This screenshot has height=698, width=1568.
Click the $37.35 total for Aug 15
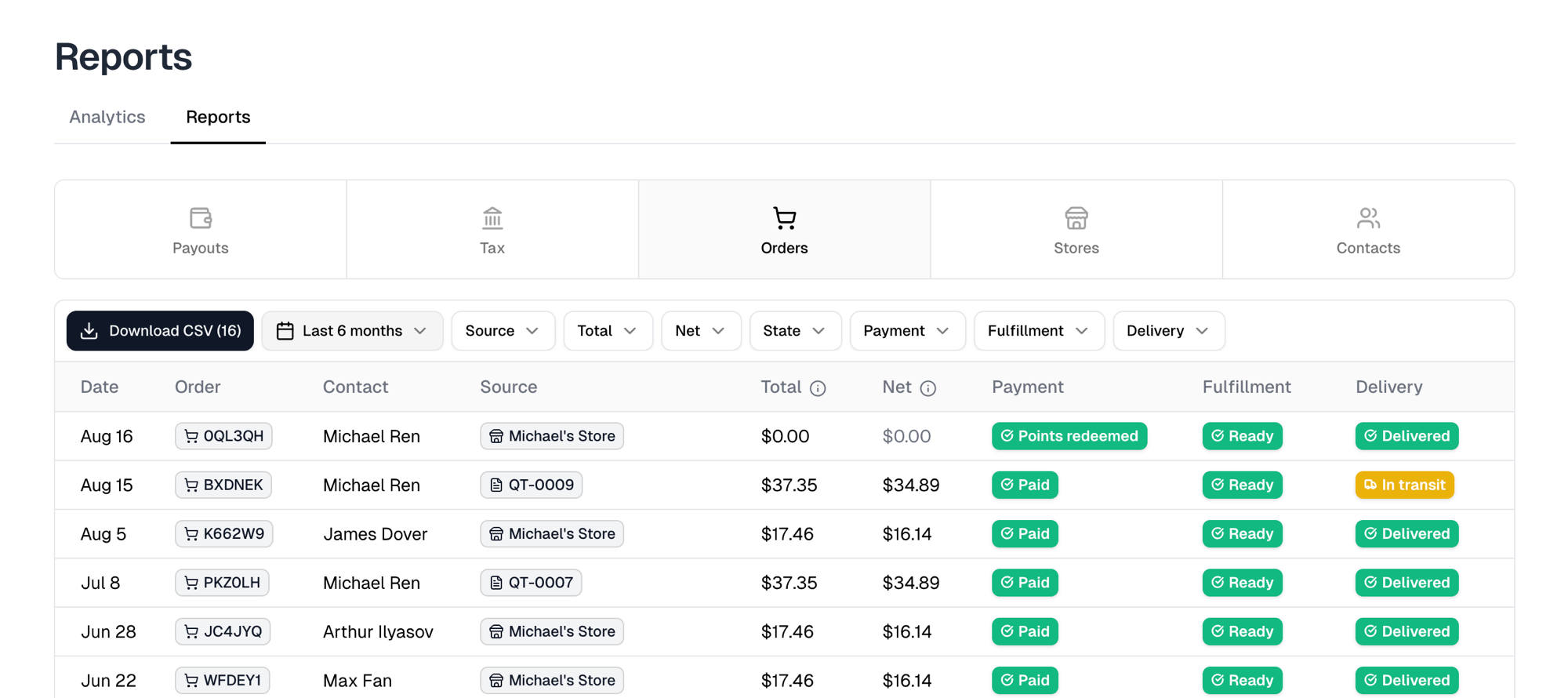[x=789, y=485]
